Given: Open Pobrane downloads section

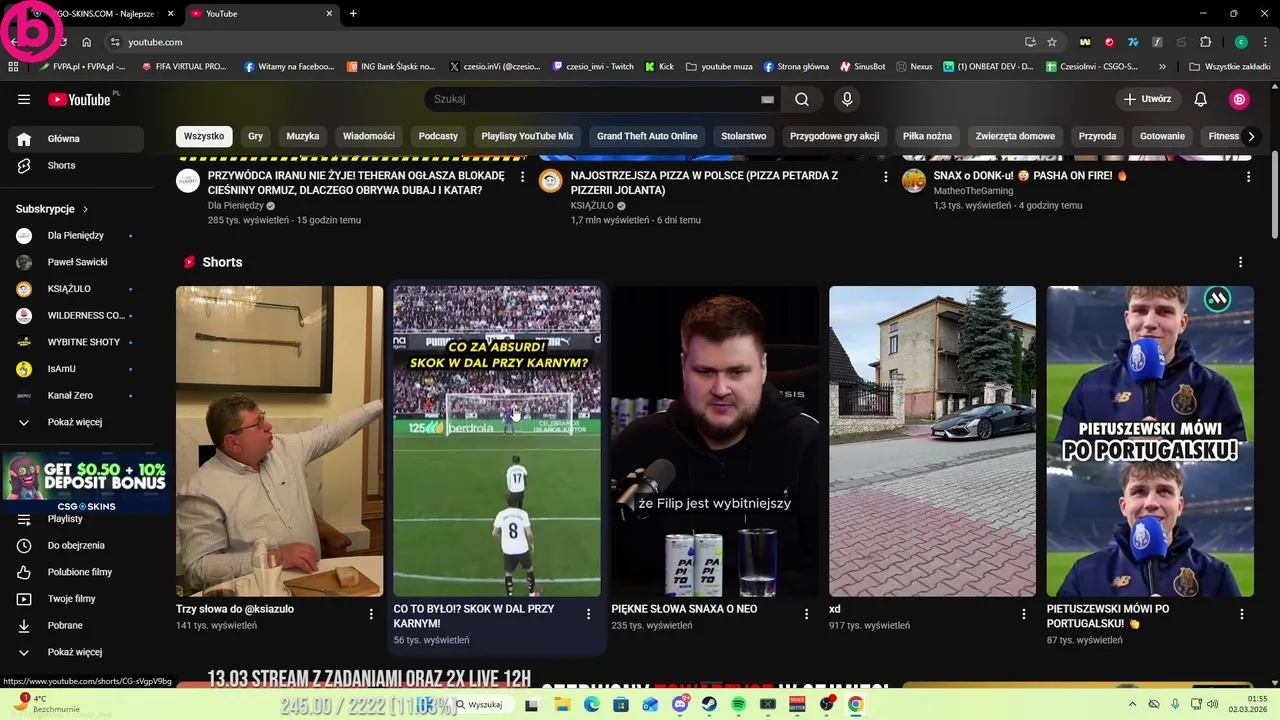Looking at the screenshot, I should click(x=75, y=625).
